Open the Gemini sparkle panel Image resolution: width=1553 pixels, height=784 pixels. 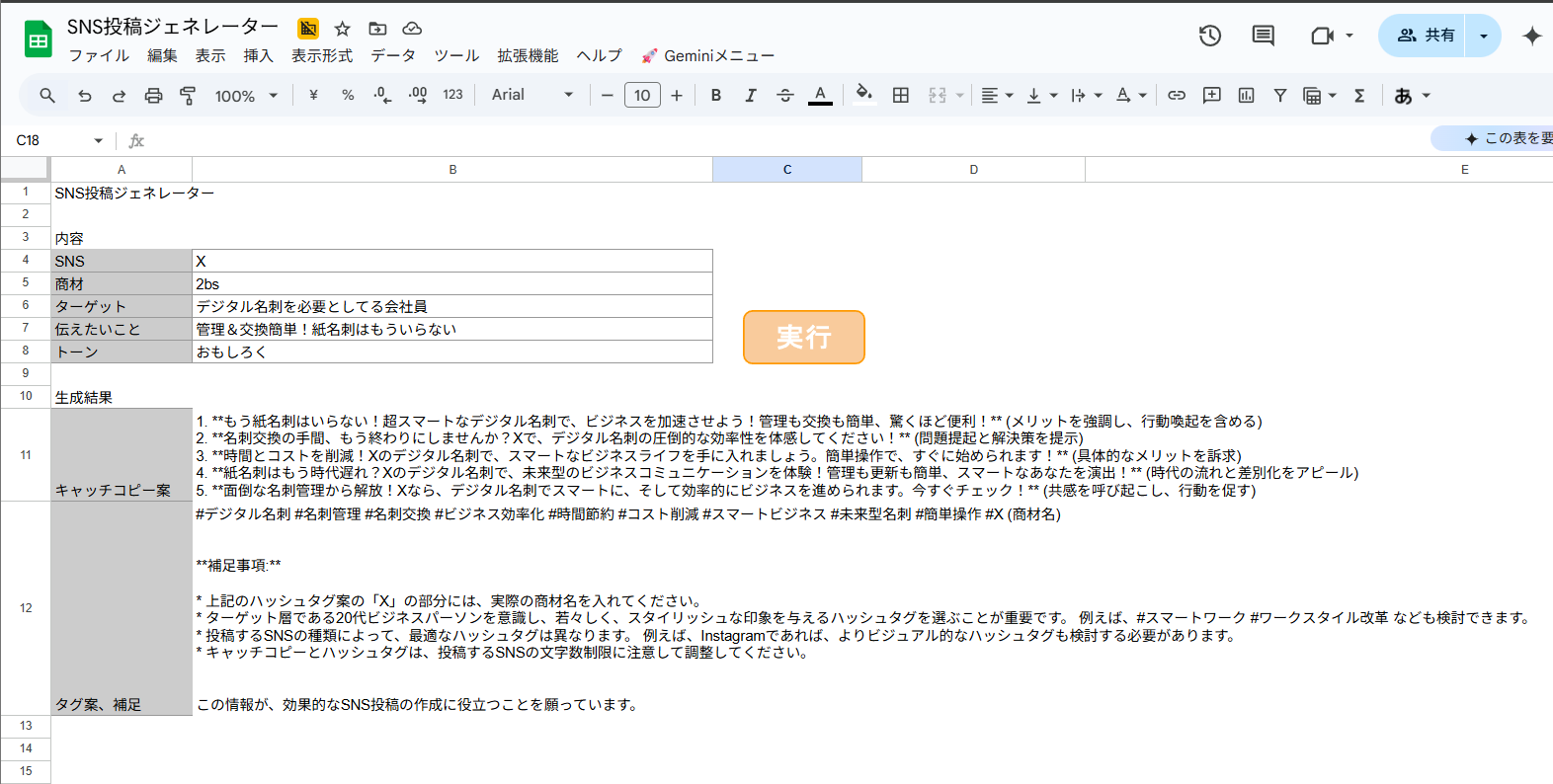point(1532,36)
